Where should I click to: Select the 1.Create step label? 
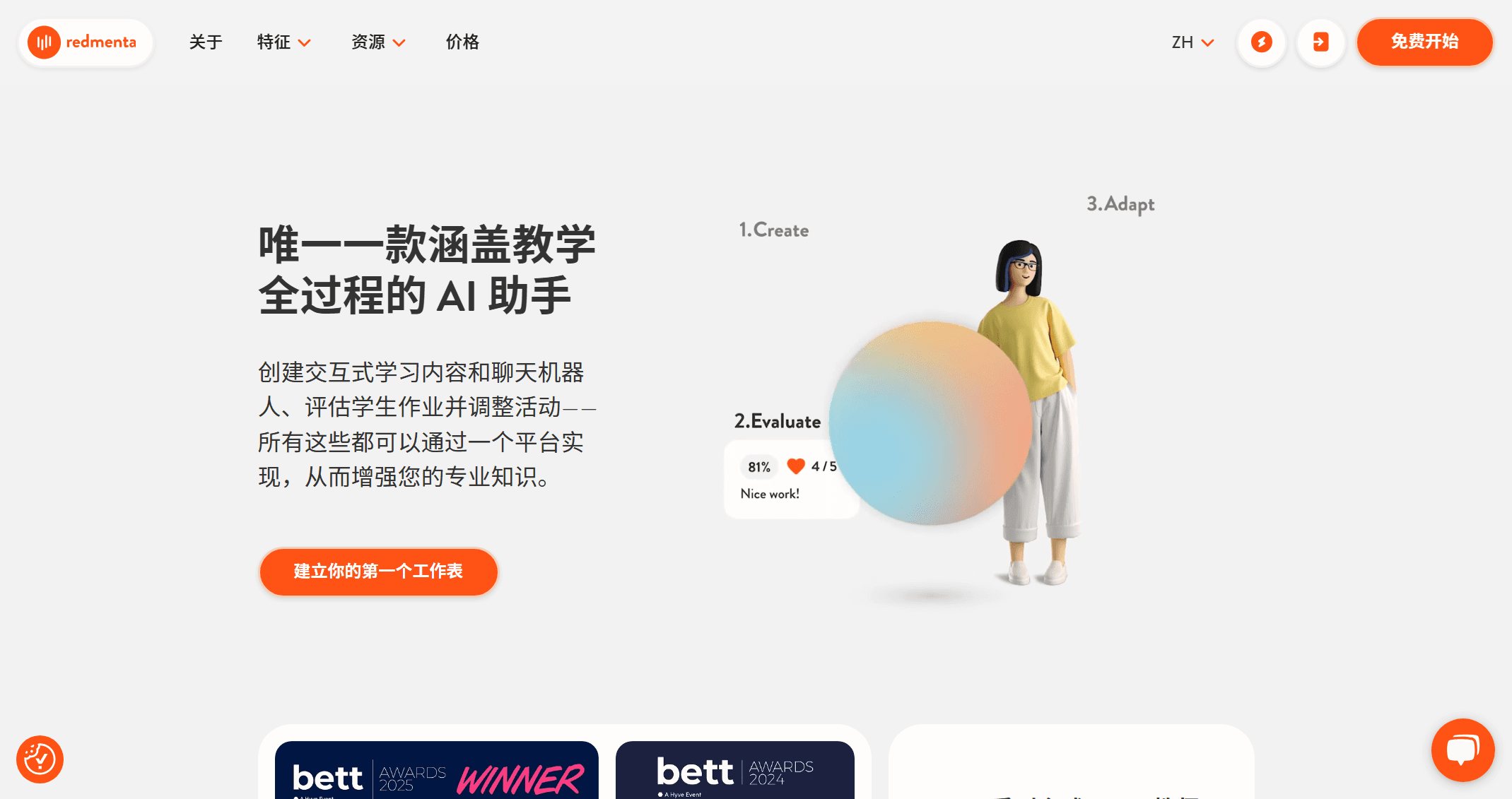click(773, 230)
